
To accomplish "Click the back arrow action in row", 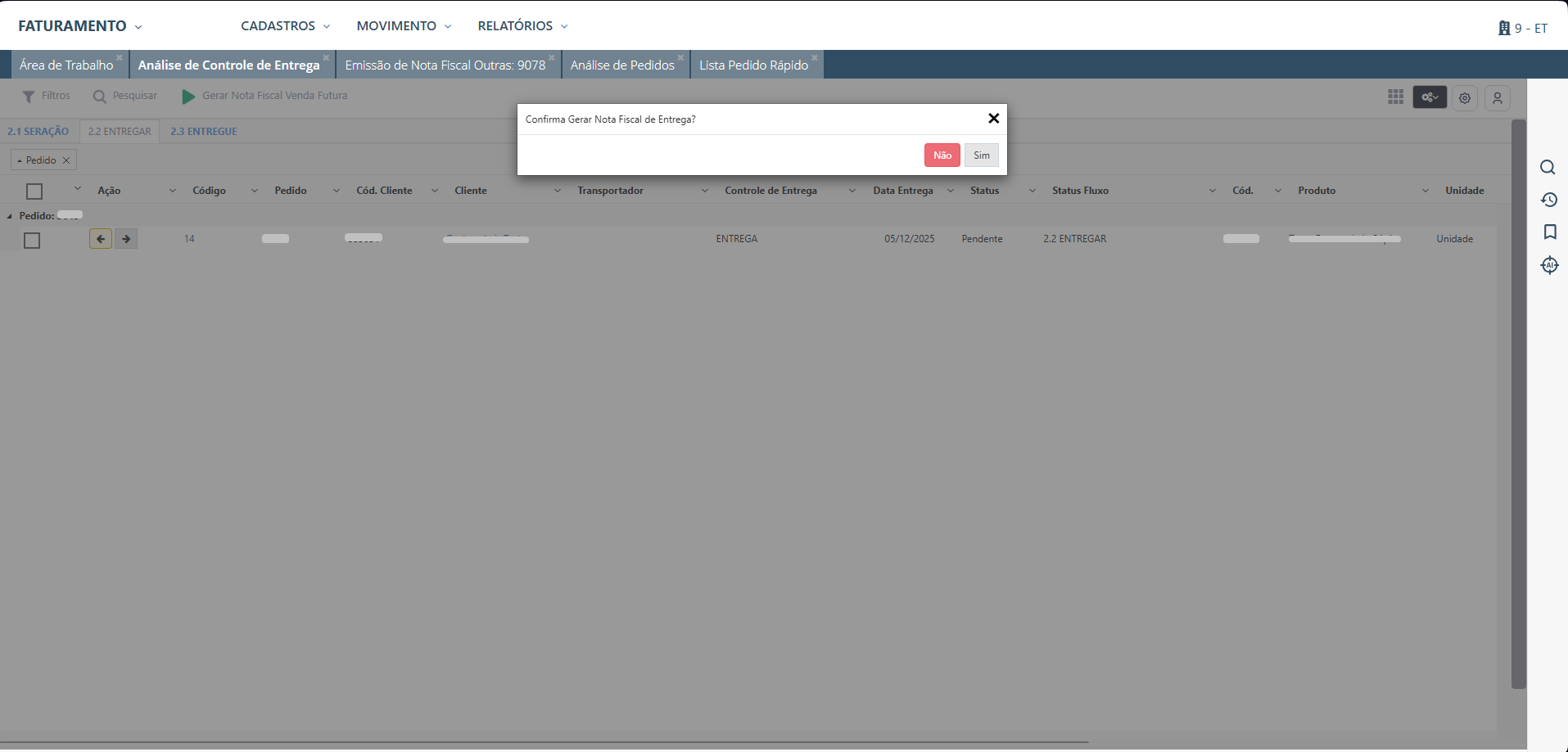I will 101,239.
